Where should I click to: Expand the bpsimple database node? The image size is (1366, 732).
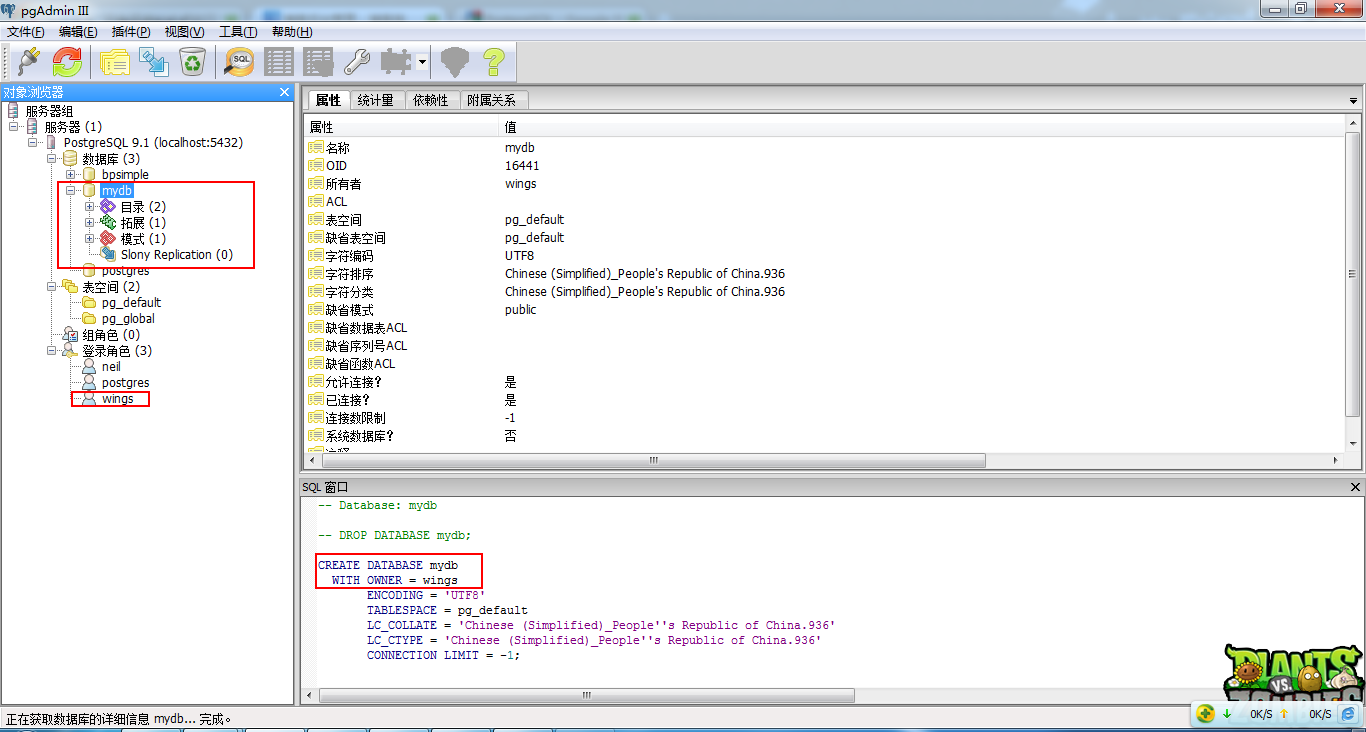point(71,175)
